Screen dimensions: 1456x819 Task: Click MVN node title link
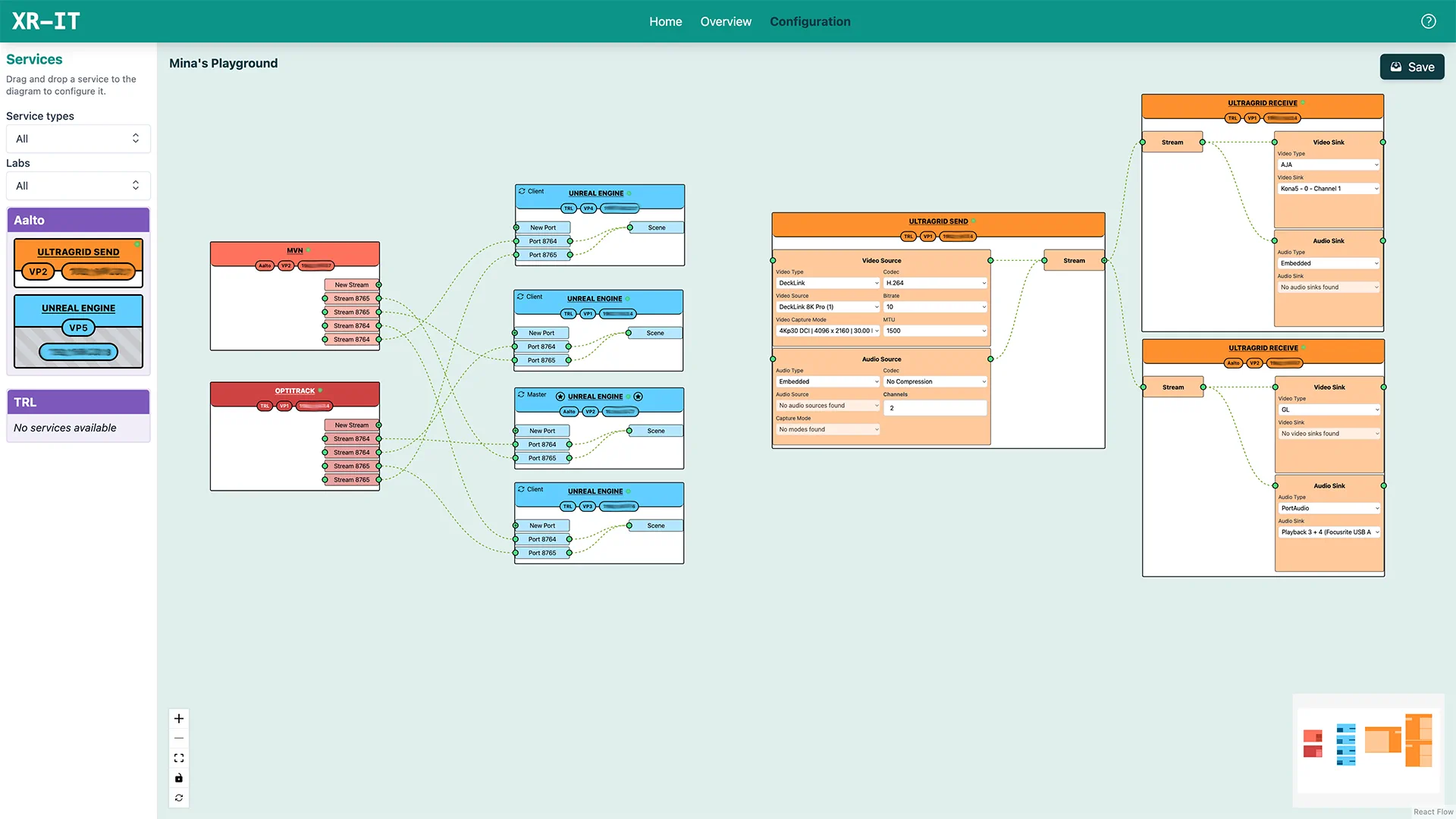click(295, 250)
